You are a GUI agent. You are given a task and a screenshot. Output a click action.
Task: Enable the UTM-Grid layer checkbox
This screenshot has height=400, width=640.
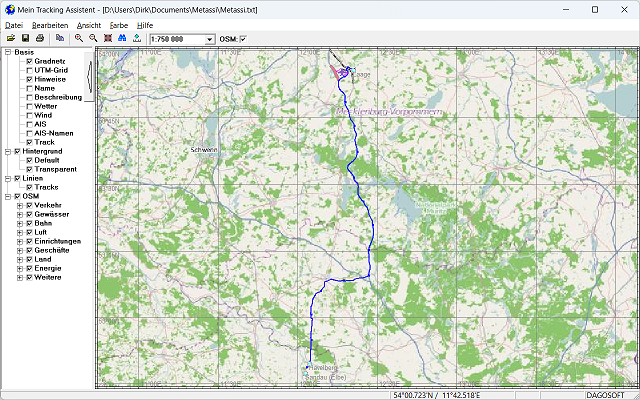pos(30,70)
